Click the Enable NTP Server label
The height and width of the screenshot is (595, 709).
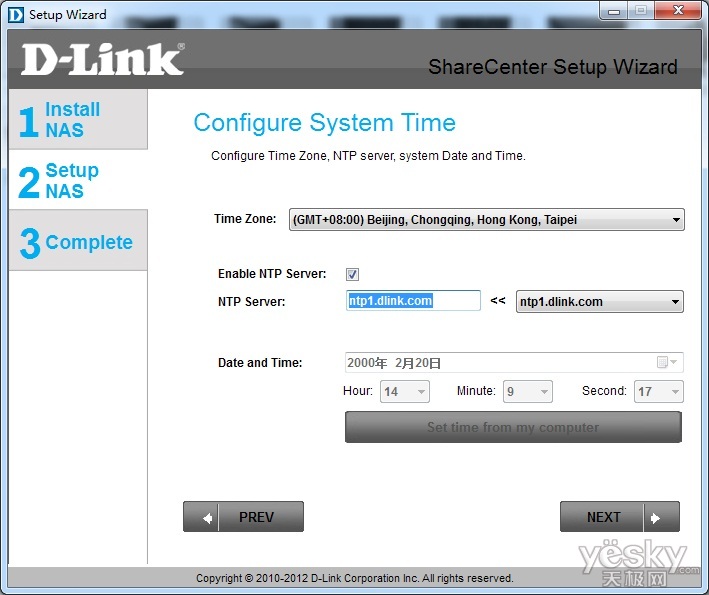(x=272, y=274)
